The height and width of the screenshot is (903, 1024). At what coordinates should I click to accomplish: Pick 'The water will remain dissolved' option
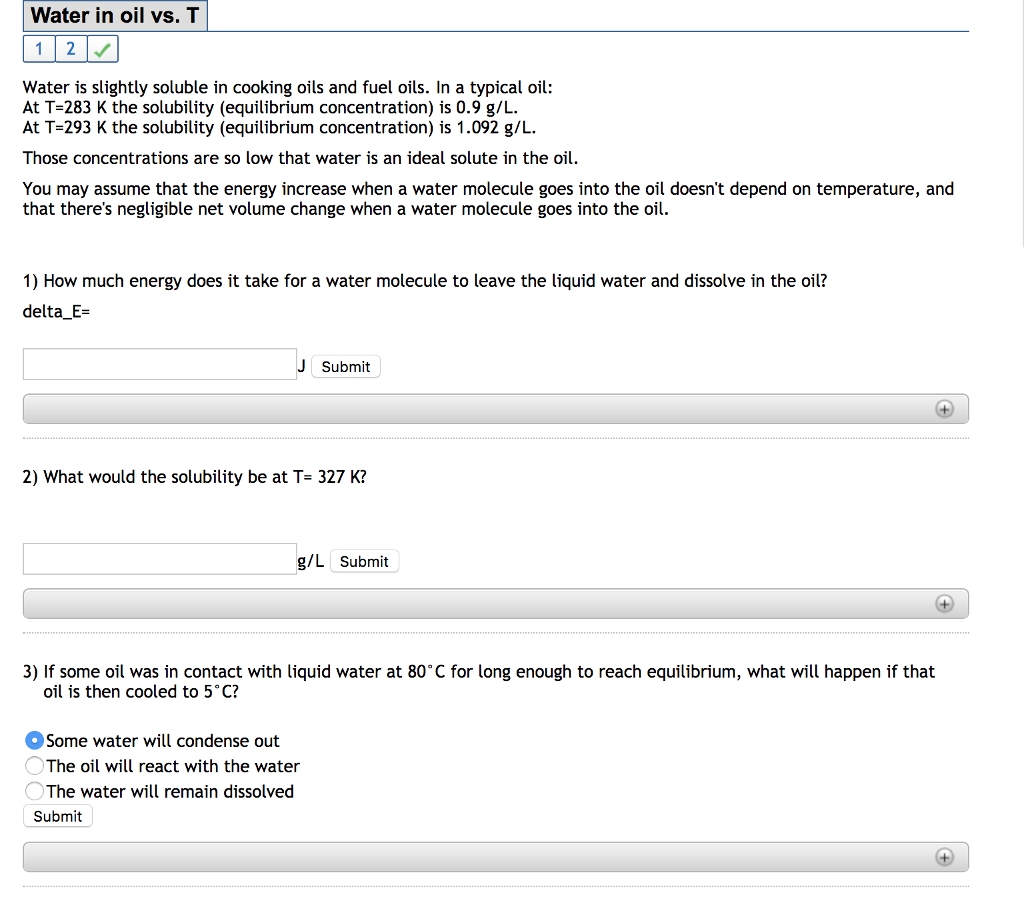(35, 791)
